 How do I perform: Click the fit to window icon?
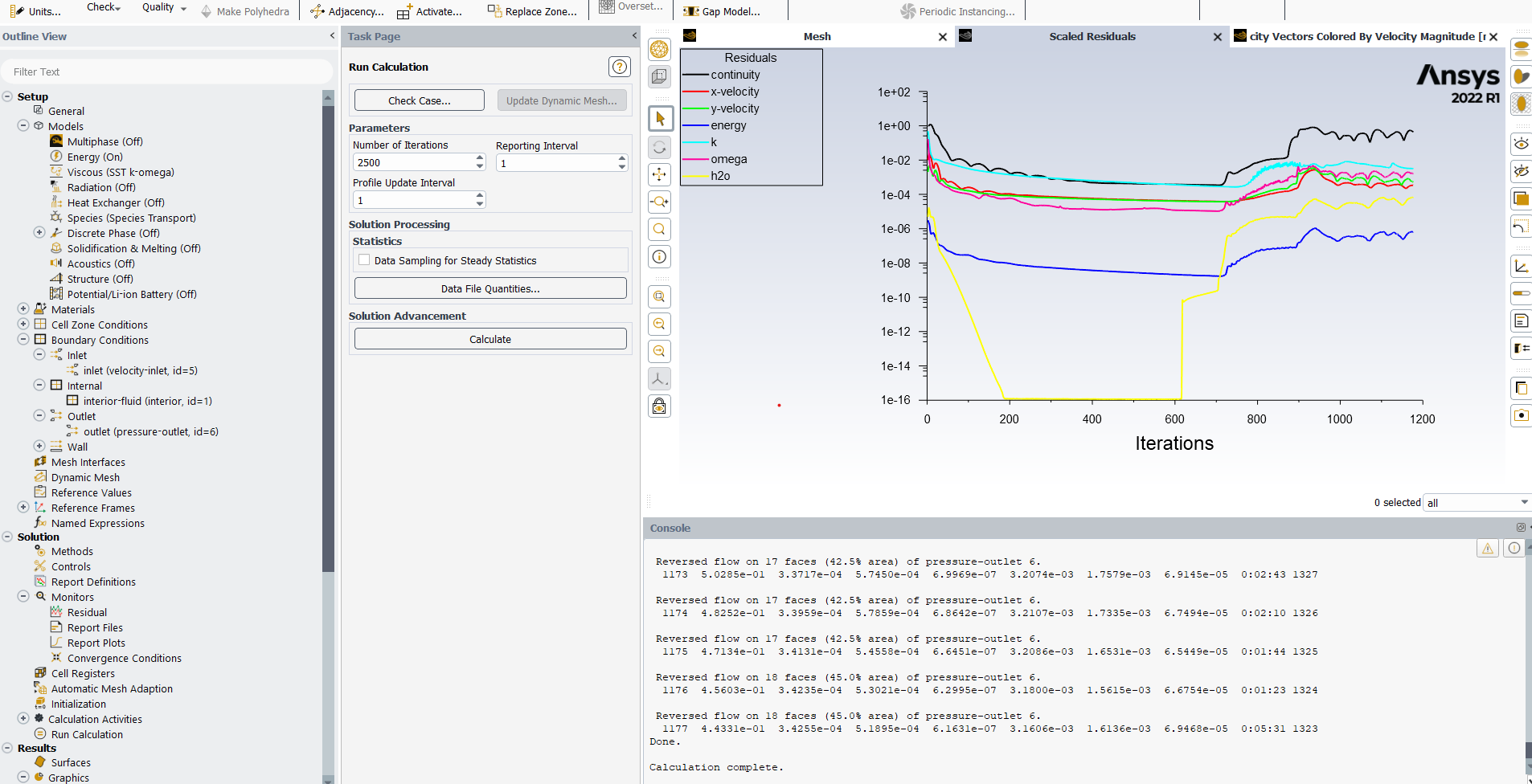[x=660, y=297]
